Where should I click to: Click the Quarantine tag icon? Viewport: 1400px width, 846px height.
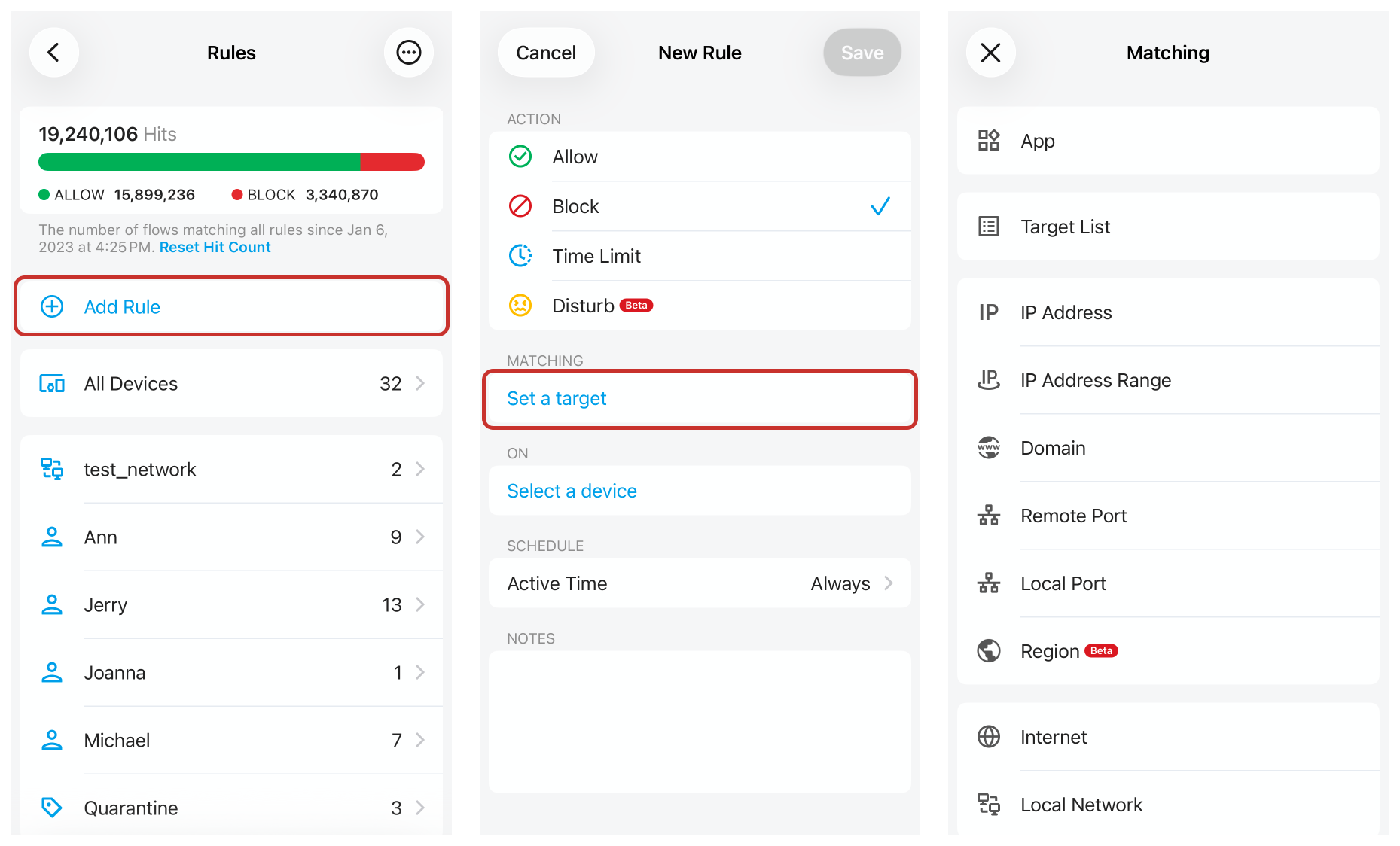click(51, 808)
